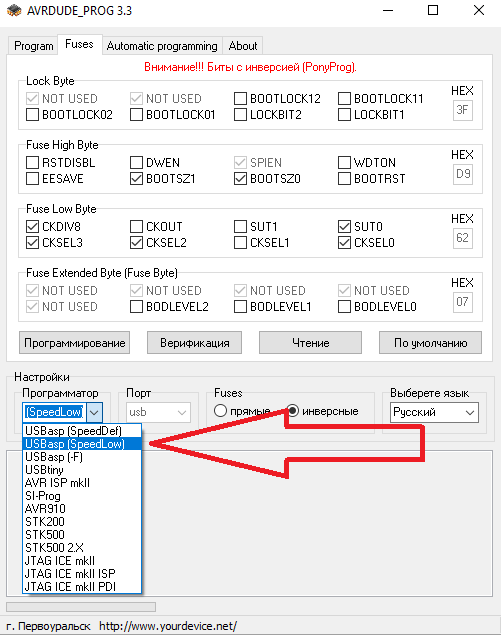Enable the BOOTLOCK12 checkbox

(240, 98)
